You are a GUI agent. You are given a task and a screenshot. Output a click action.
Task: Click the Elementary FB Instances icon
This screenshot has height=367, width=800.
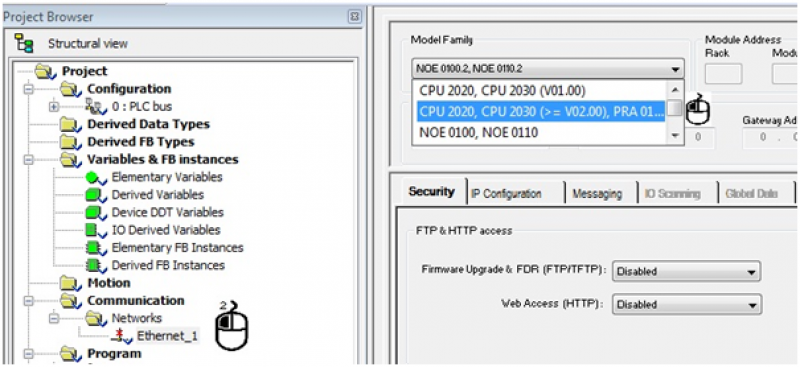click(94, 248)
